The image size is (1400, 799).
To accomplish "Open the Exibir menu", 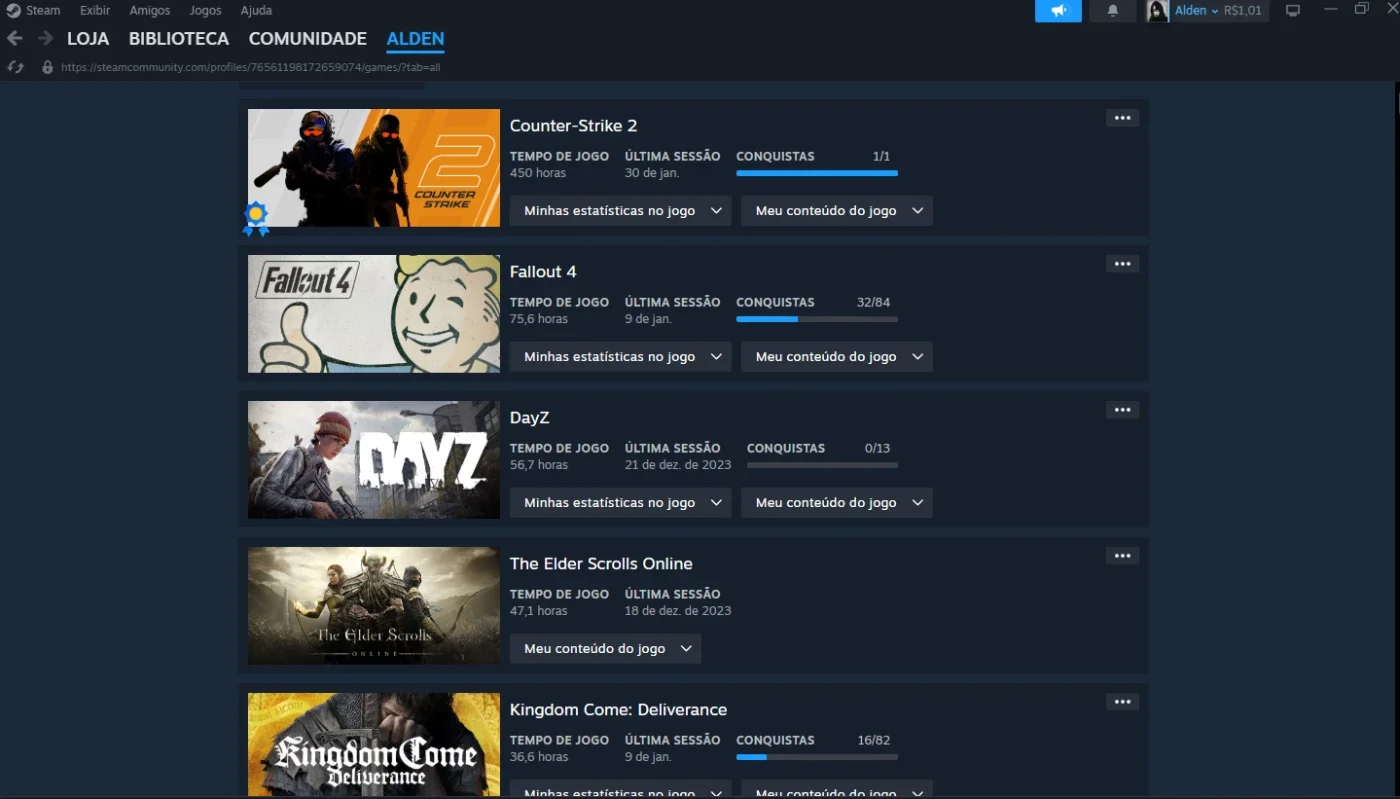I will pyautogui.click(x=95, y=10).
